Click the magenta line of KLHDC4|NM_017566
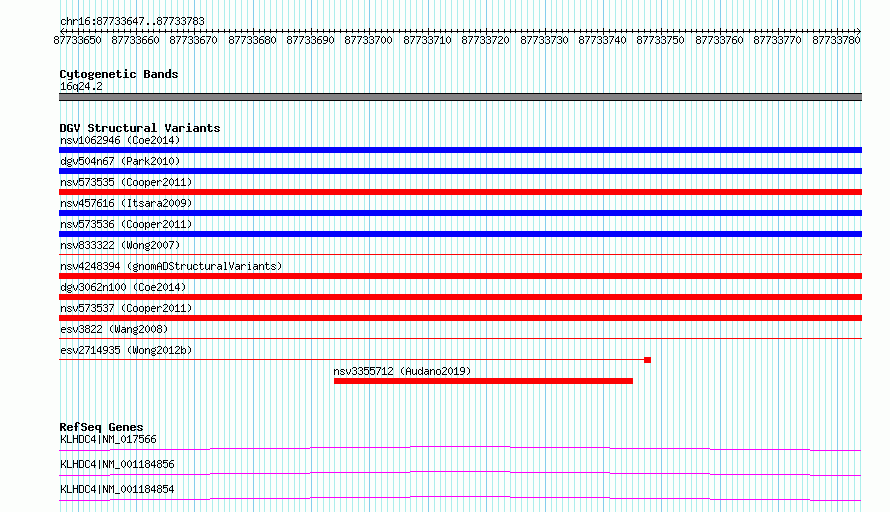This screenshot has height=512, width=890. coord(460,448)
